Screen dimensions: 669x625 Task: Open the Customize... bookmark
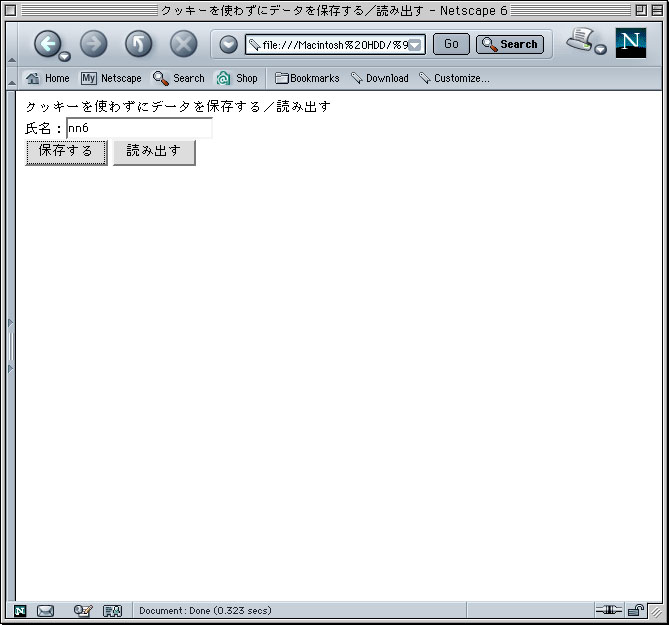pyautogui.click(x=454, y=78)
